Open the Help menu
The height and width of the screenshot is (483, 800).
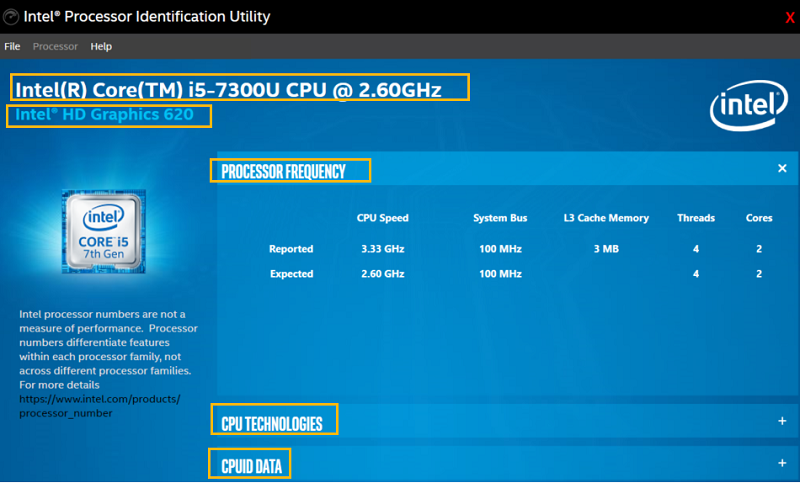pyautogui.click(x=101, y=46)
